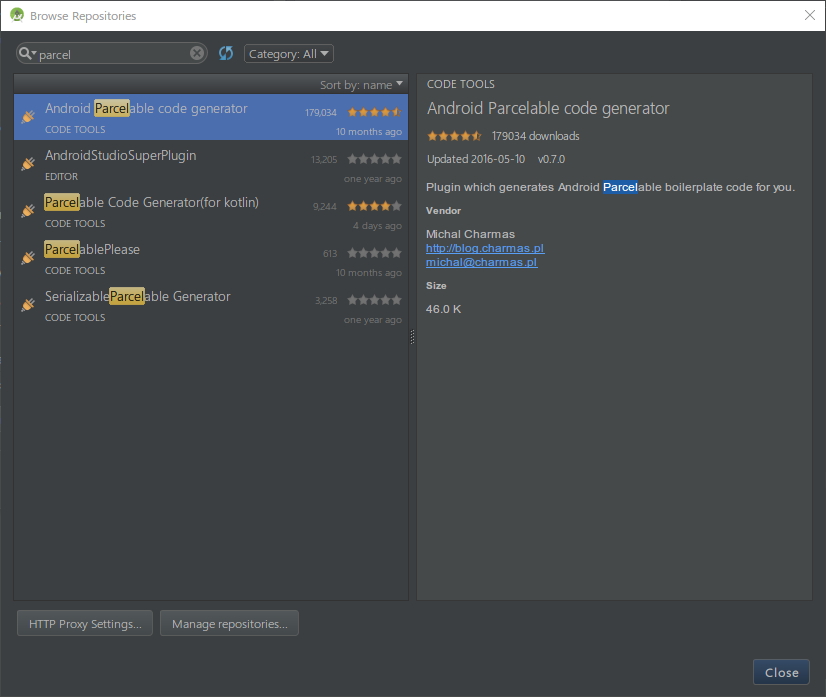Viewport: 826px width, 697px height.
Task: Click the details panel plugin title
Action: click(x=548, y=109)
